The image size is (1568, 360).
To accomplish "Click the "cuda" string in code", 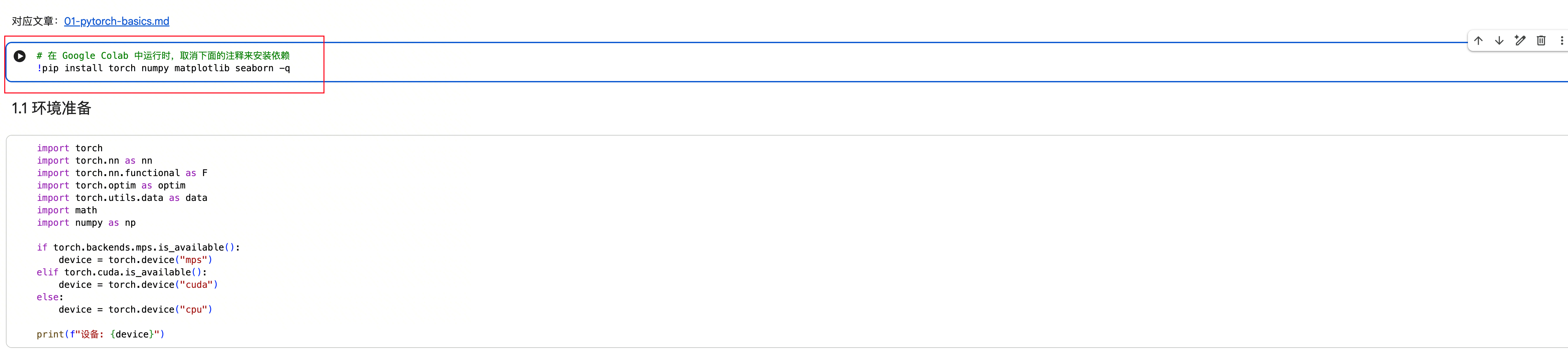I will tap(197, 285).
